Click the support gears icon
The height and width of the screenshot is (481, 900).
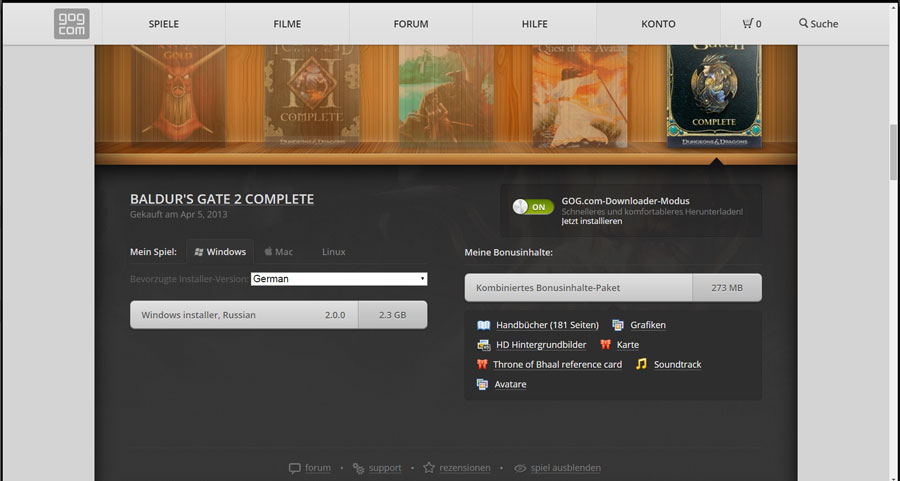[358, 468]
